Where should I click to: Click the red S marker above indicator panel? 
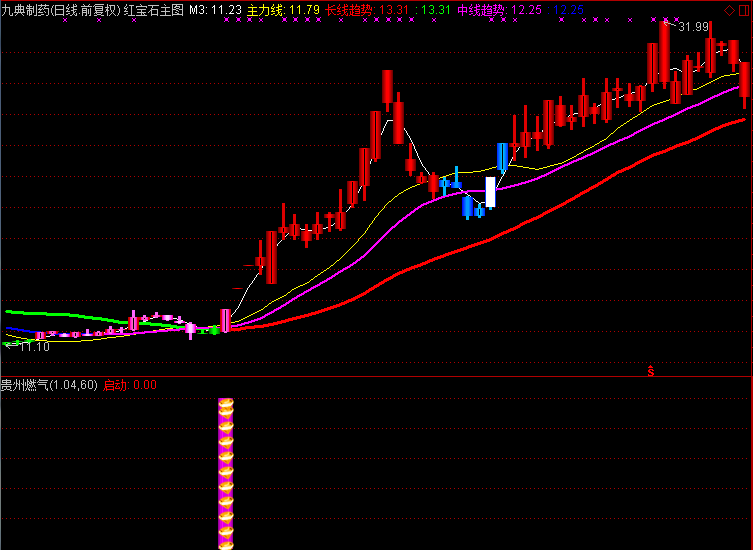(651, 371)
